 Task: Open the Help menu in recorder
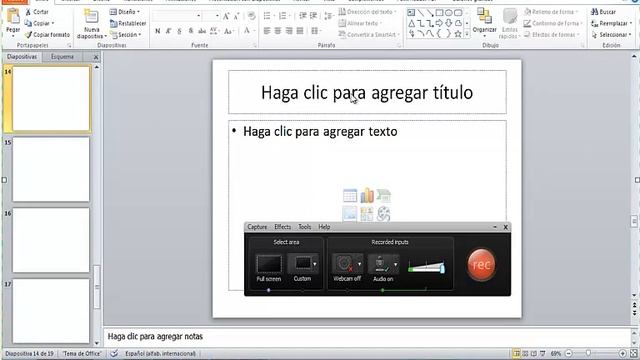tap(324, 227)
